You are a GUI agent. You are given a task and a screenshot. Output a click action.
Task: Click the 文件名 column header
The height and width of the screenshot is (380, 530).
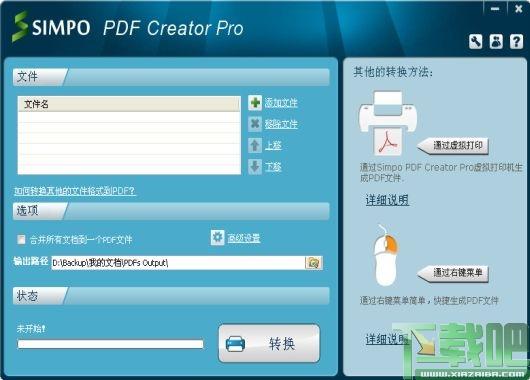(x=129, y=104)
